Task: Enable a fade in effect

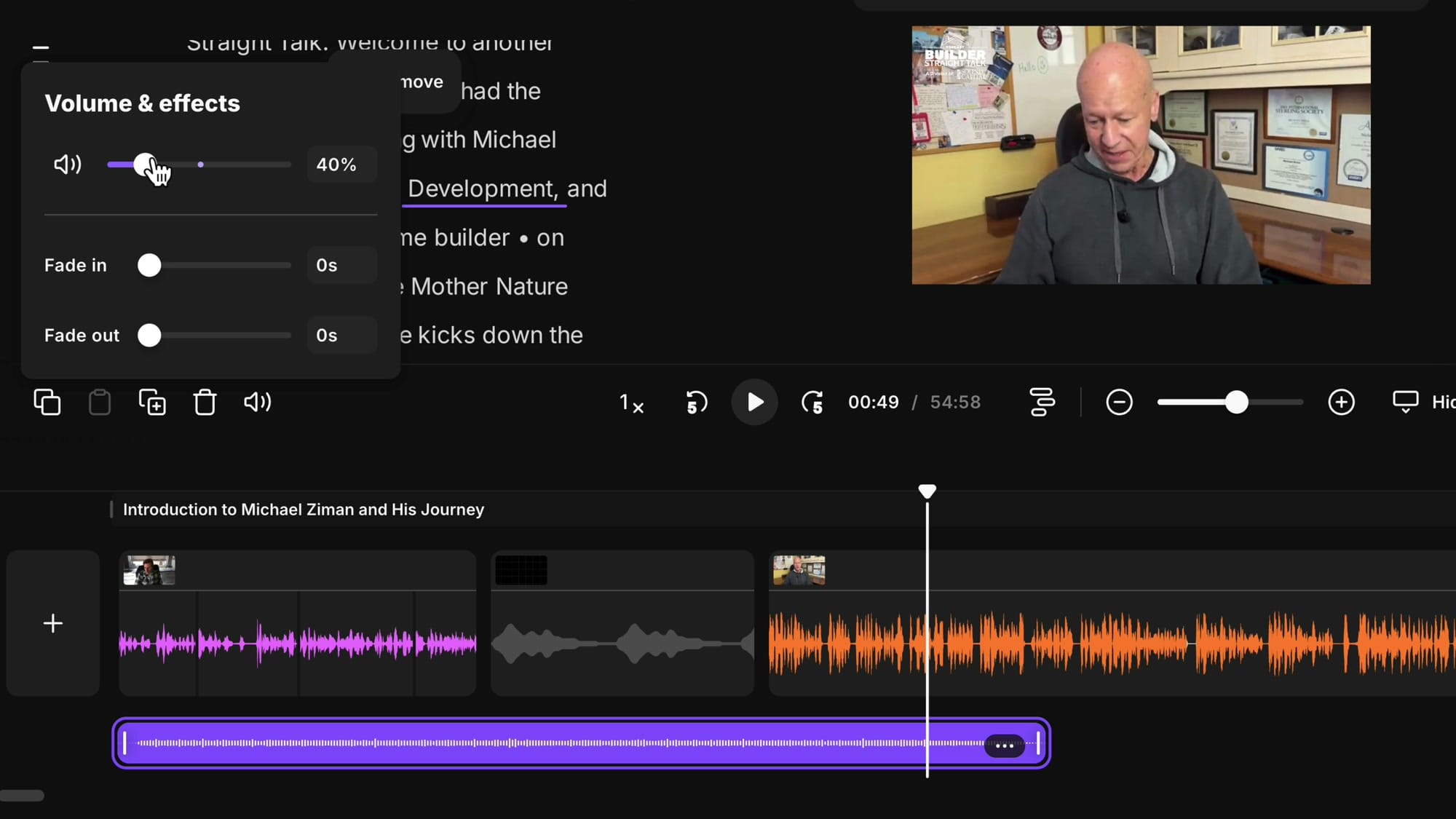Action: (x=150, y=265)
